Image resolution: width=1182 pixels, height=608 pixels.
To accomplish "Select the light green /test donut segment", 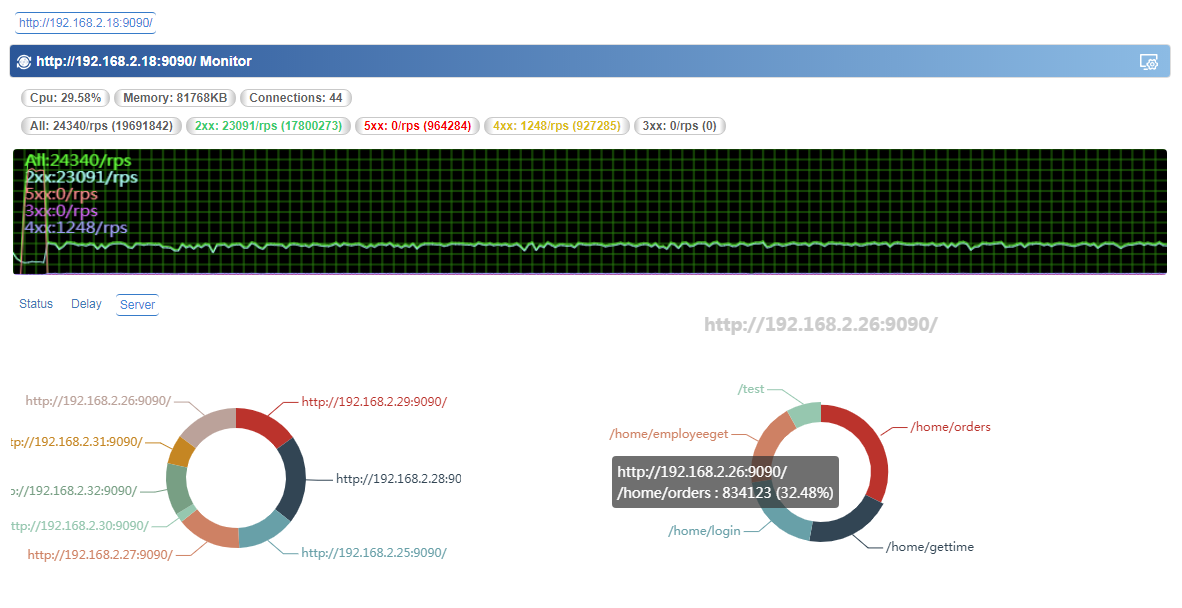I will 804,414.
